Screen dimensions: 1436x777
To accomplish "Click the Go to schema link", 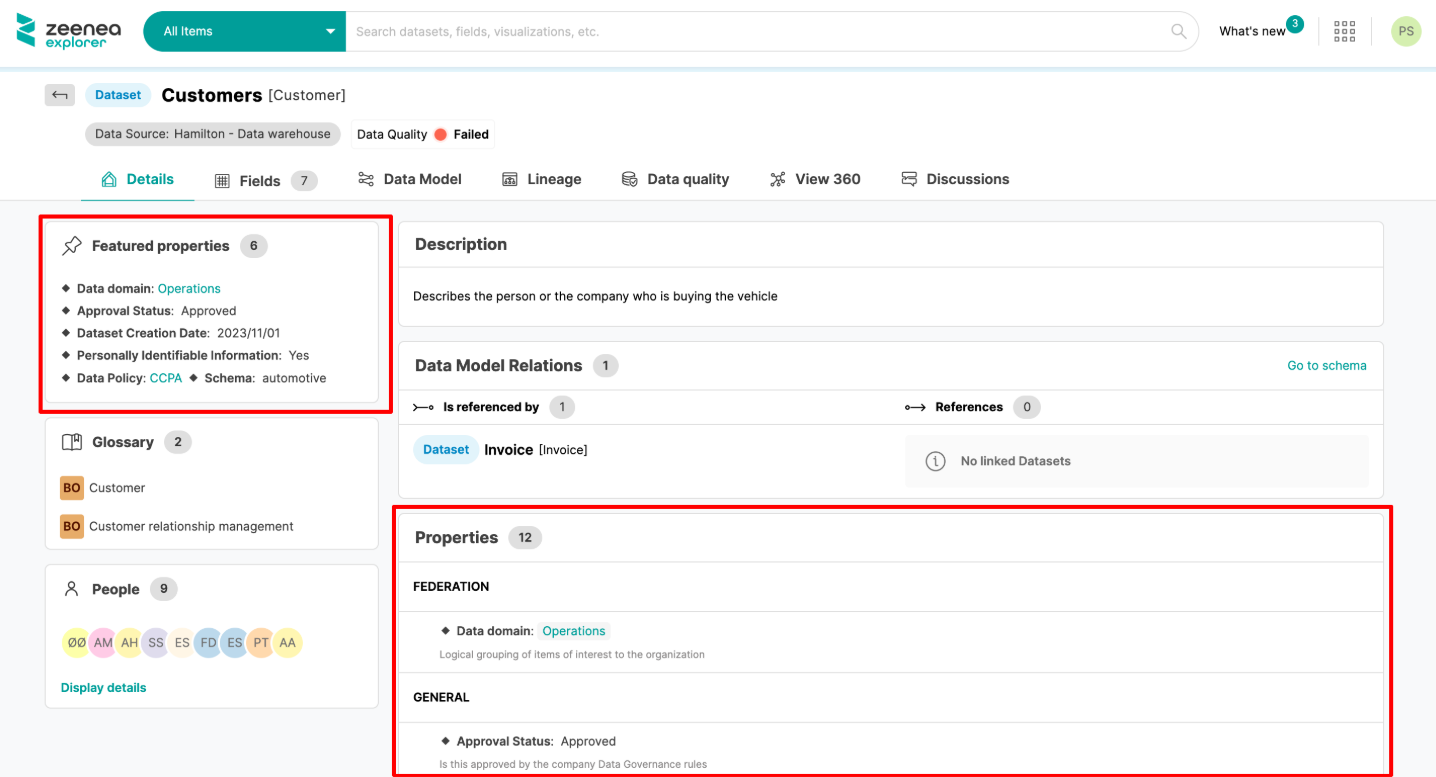I will click(1326, 365).
